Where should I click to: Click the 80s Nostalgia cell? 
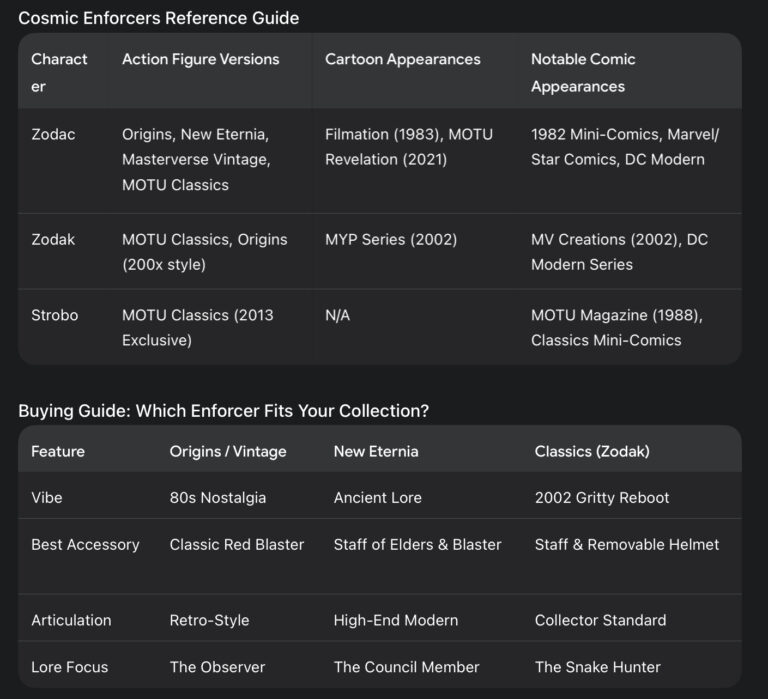217,498
